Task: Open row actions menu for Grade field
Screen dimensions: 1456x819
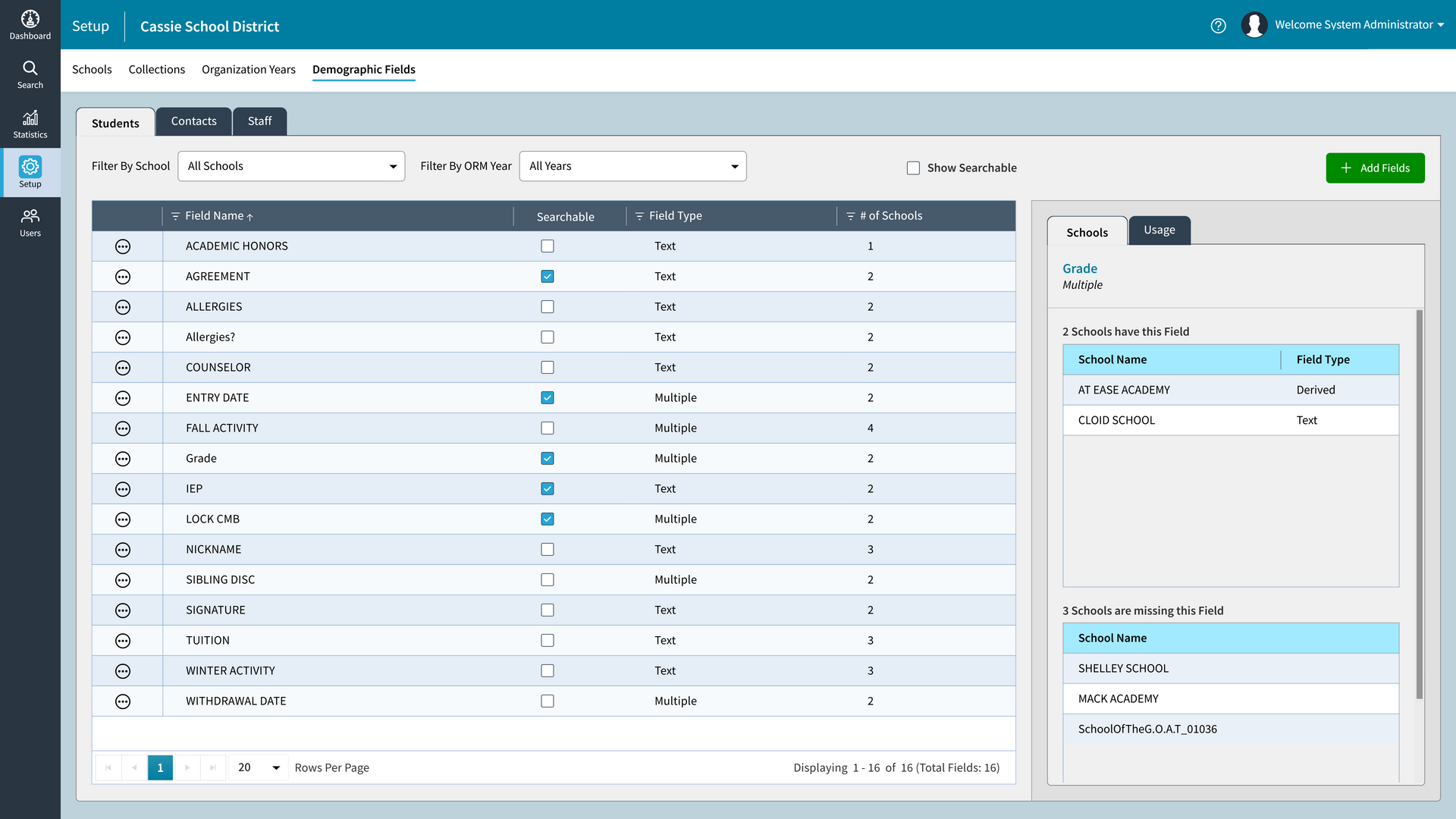Action: point(124,458)
